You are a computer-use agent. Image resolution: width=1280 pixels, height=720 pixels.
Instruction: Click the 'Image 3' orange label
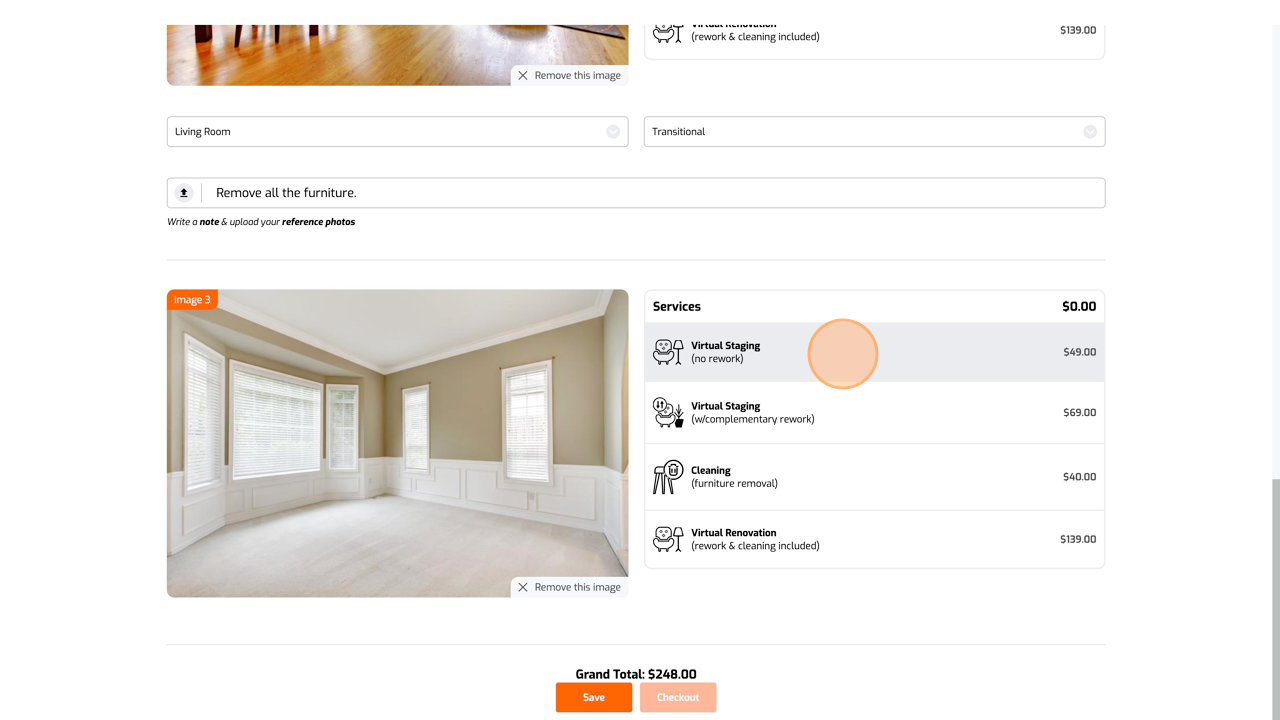[x=192, y=300]
